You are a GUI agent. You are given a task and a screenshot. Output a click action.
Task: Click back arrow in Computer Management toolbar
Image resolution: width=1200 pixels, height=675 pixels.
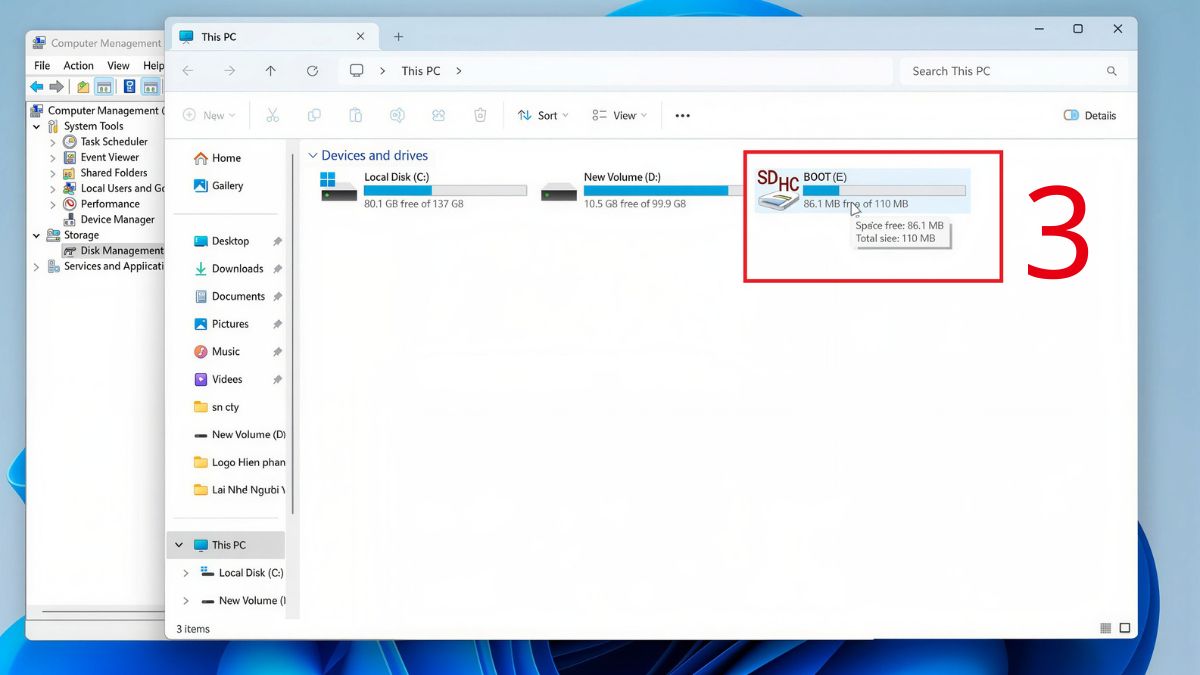pos(37,87)
